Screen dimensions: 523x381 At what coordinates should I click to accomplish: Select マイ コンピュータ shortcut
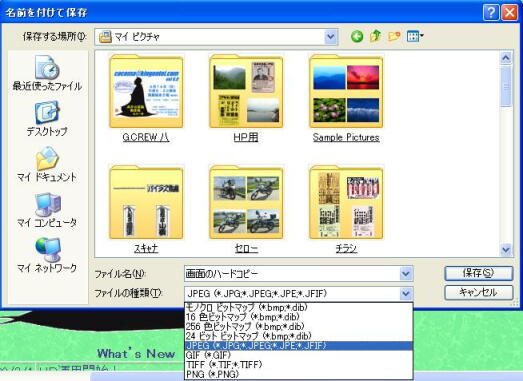click(47, 210)
